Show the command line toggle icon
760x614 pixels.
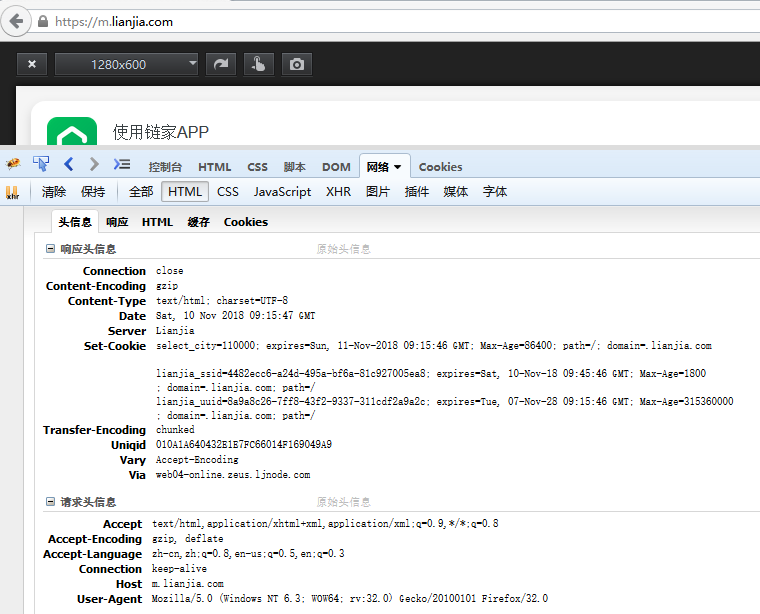[122, 164]
